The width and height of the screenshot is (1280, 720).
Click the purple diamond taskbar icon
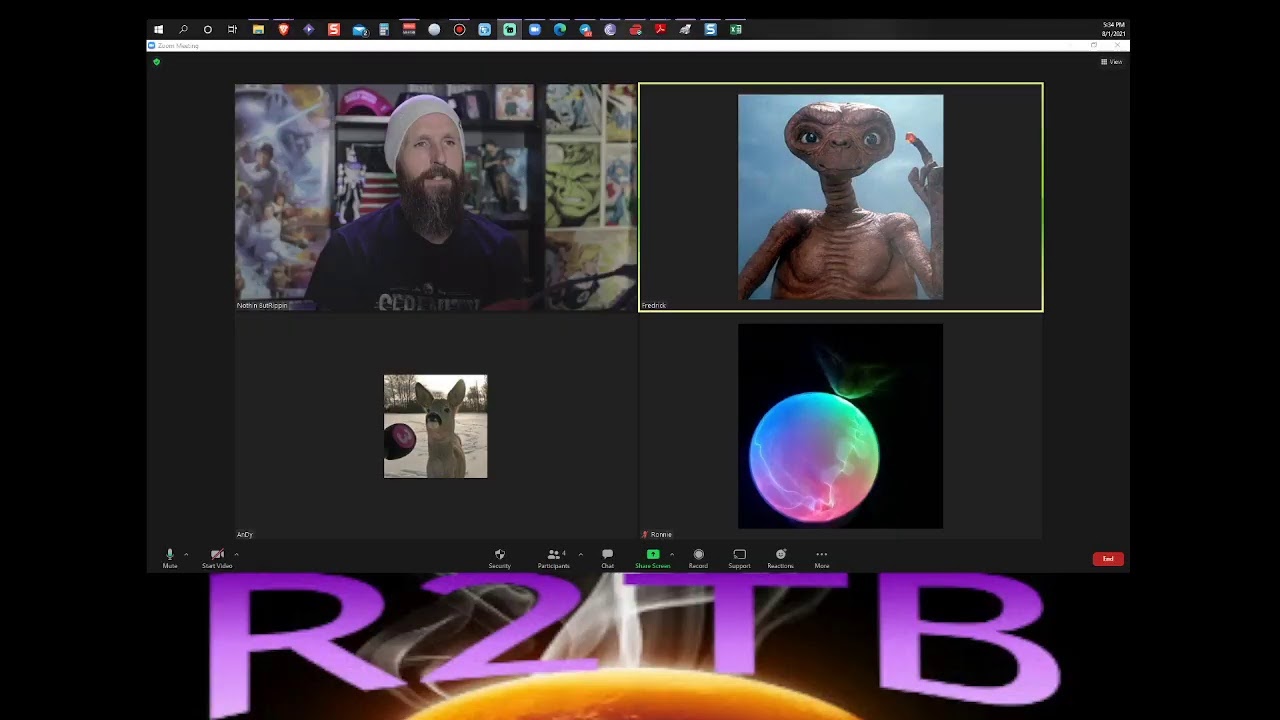pos(309,30)
